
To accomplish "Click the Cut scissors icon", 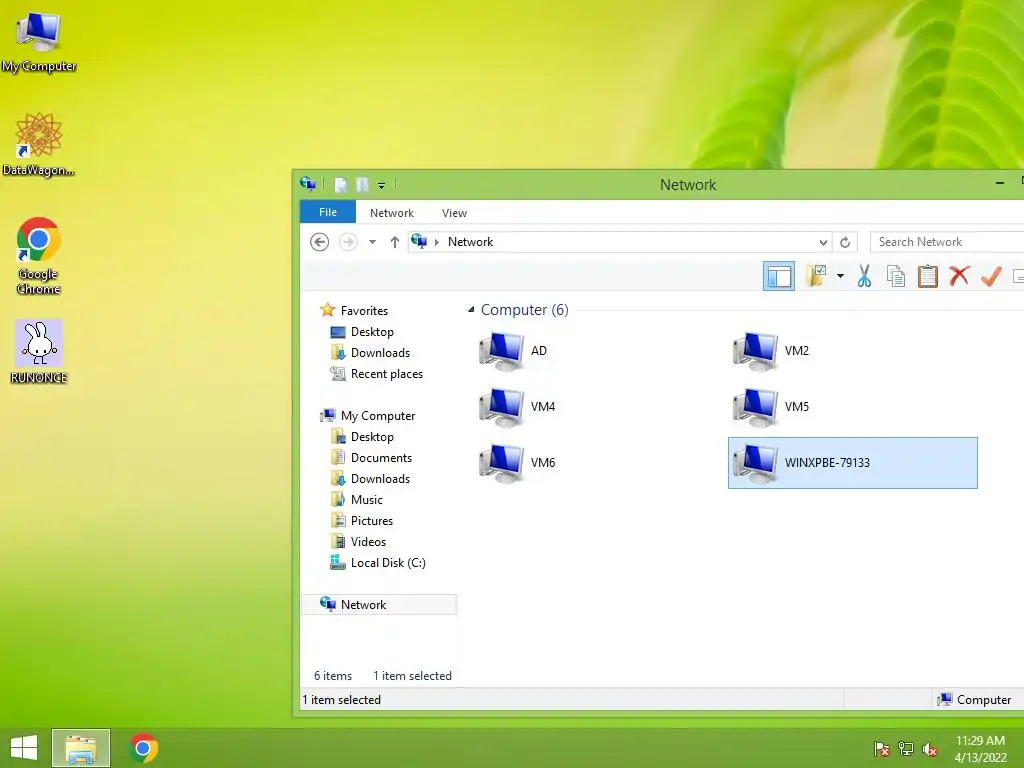I will click(864, 276).
